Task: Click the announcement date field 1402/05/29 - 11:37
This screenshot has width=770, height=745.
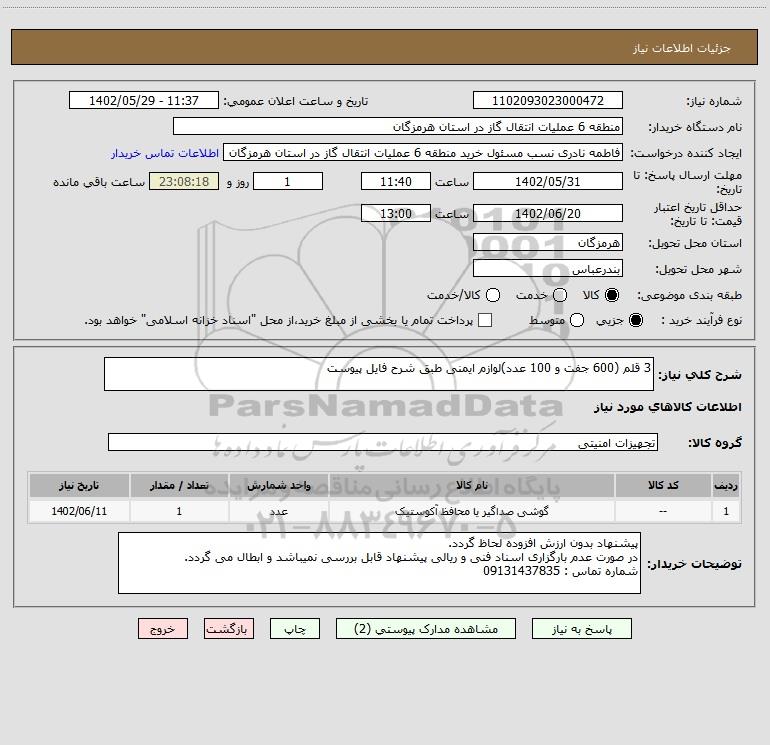Action: [x=144, y=100]
